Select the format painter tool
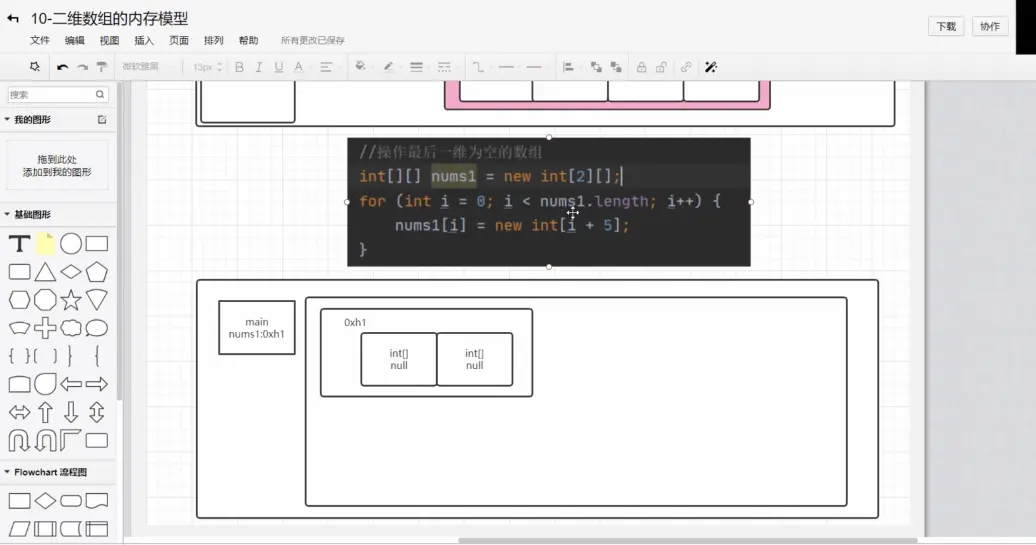Viewport: 1036px width, 545px height. tap(102, 67)
